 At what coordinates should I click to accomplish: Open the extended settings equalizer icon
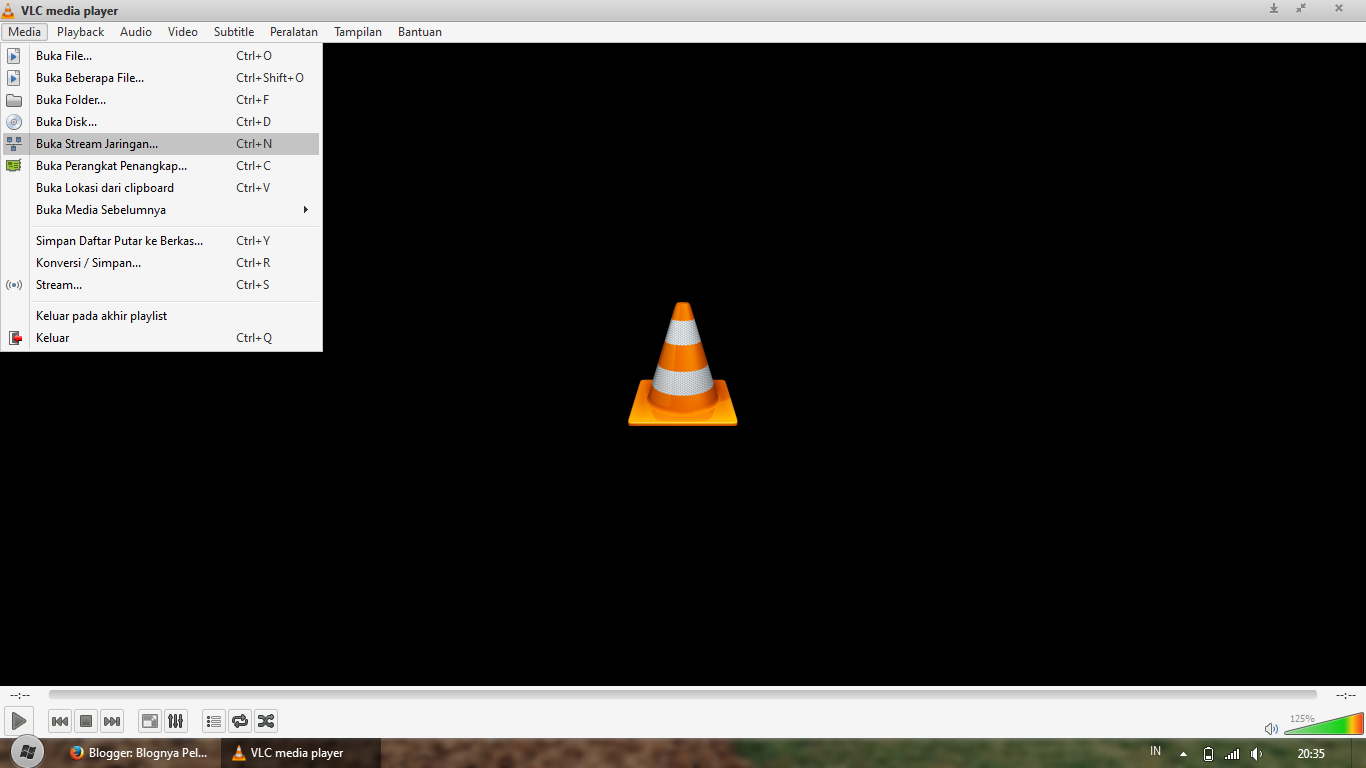point(175,720)
